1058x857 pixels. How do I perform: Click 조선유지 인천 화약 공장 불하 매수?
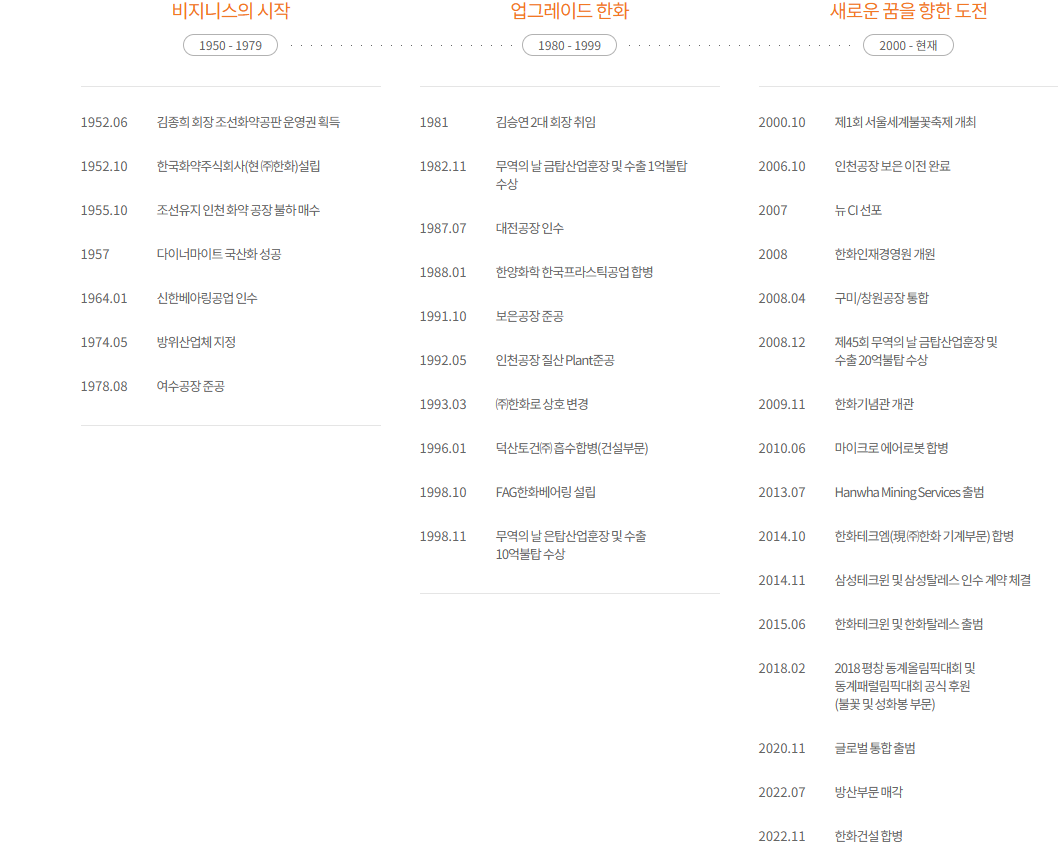pyautogui.click(x=238, y=210)
